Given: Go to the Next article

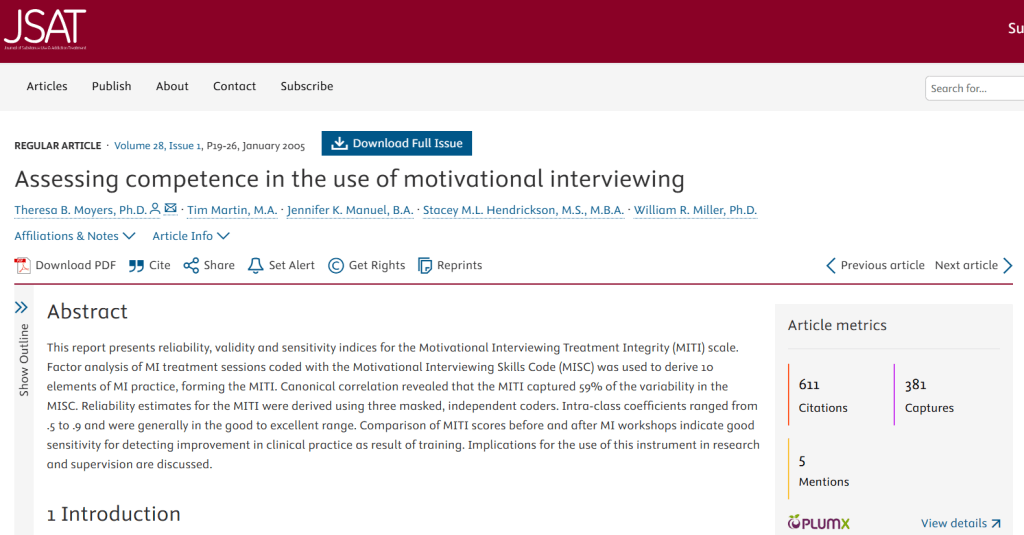Looking at the screenshot, I should [973, 265].
